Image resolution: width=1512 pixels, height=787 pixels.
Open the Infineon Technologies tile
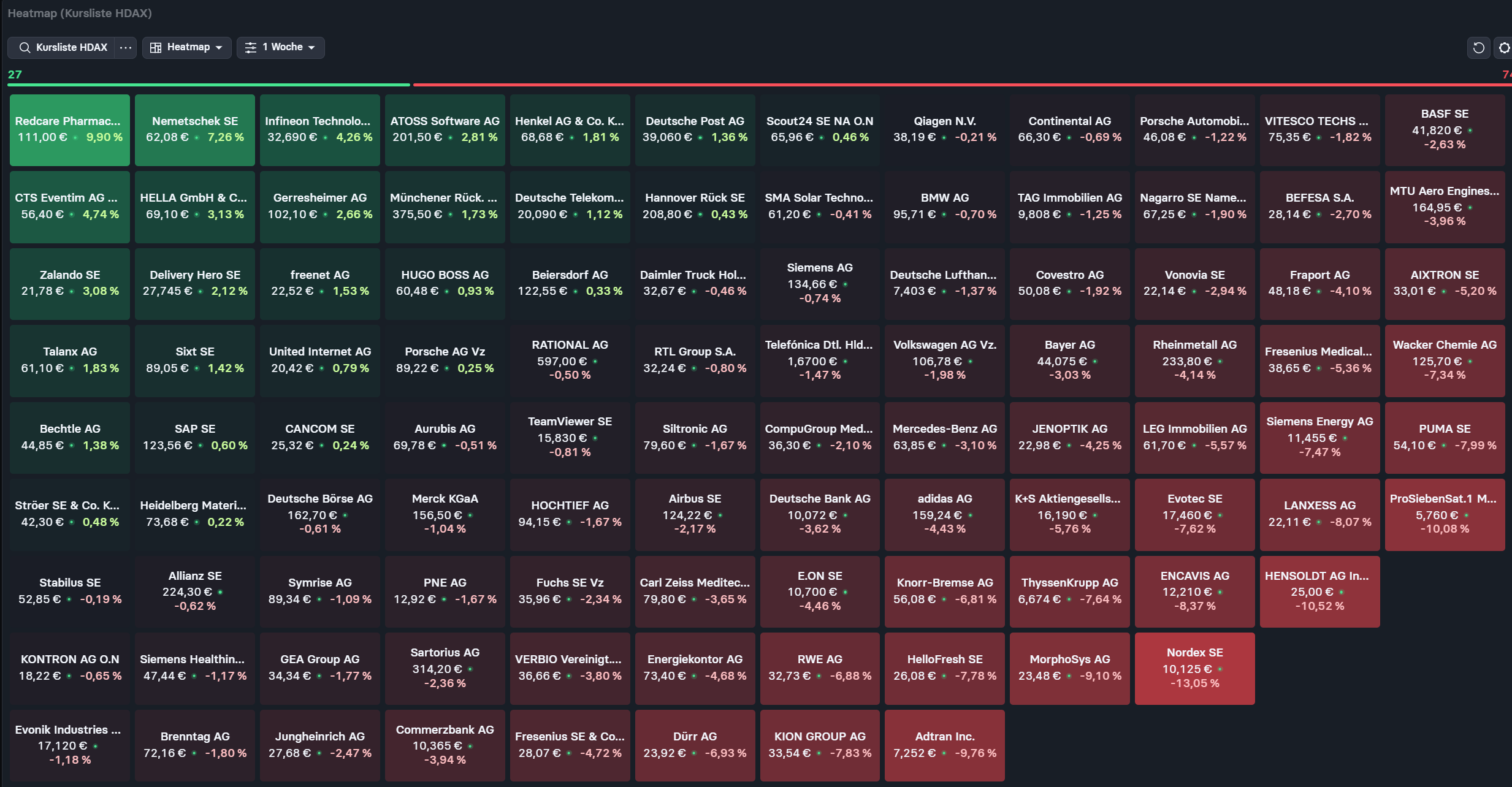[319, 130]
